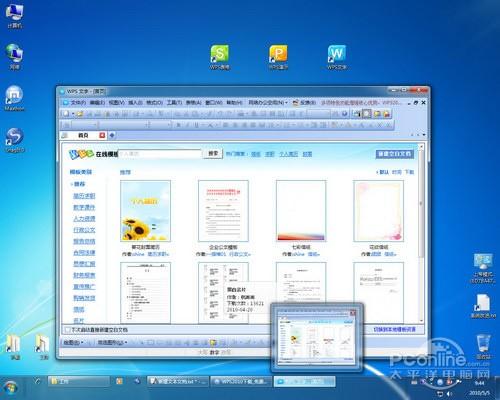Select the pink 花边信纸 template thumbnail

379,211
